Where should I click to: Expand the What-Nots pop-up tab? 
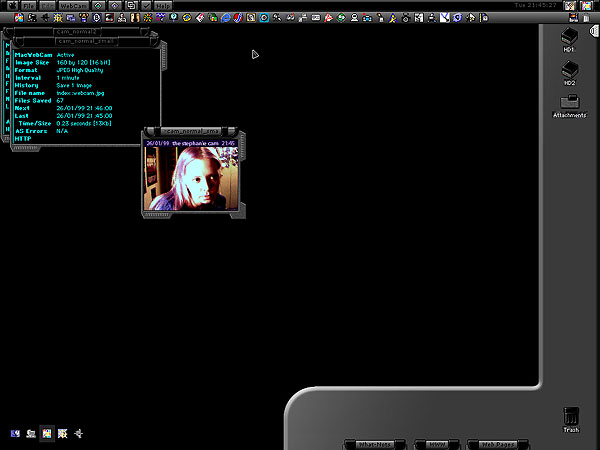375,444
